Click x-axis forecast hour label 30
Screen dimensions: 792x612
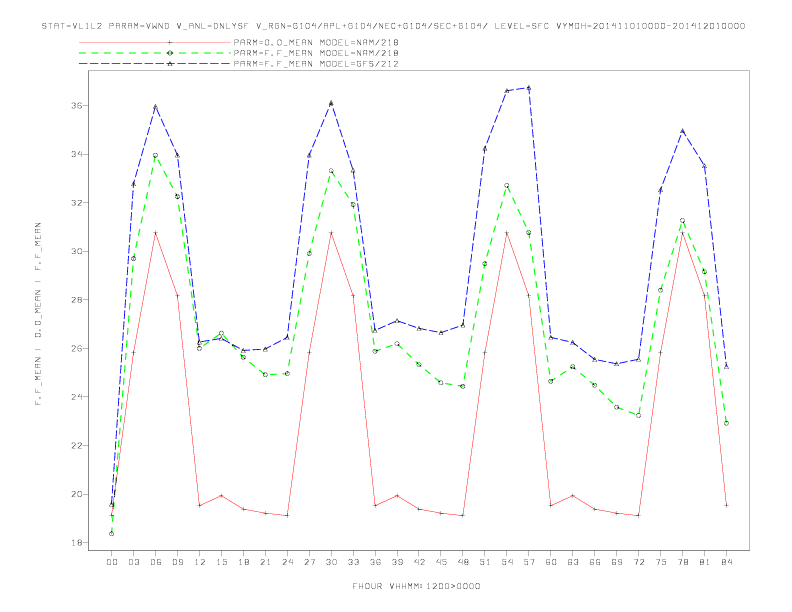click(x=331, y=562)
